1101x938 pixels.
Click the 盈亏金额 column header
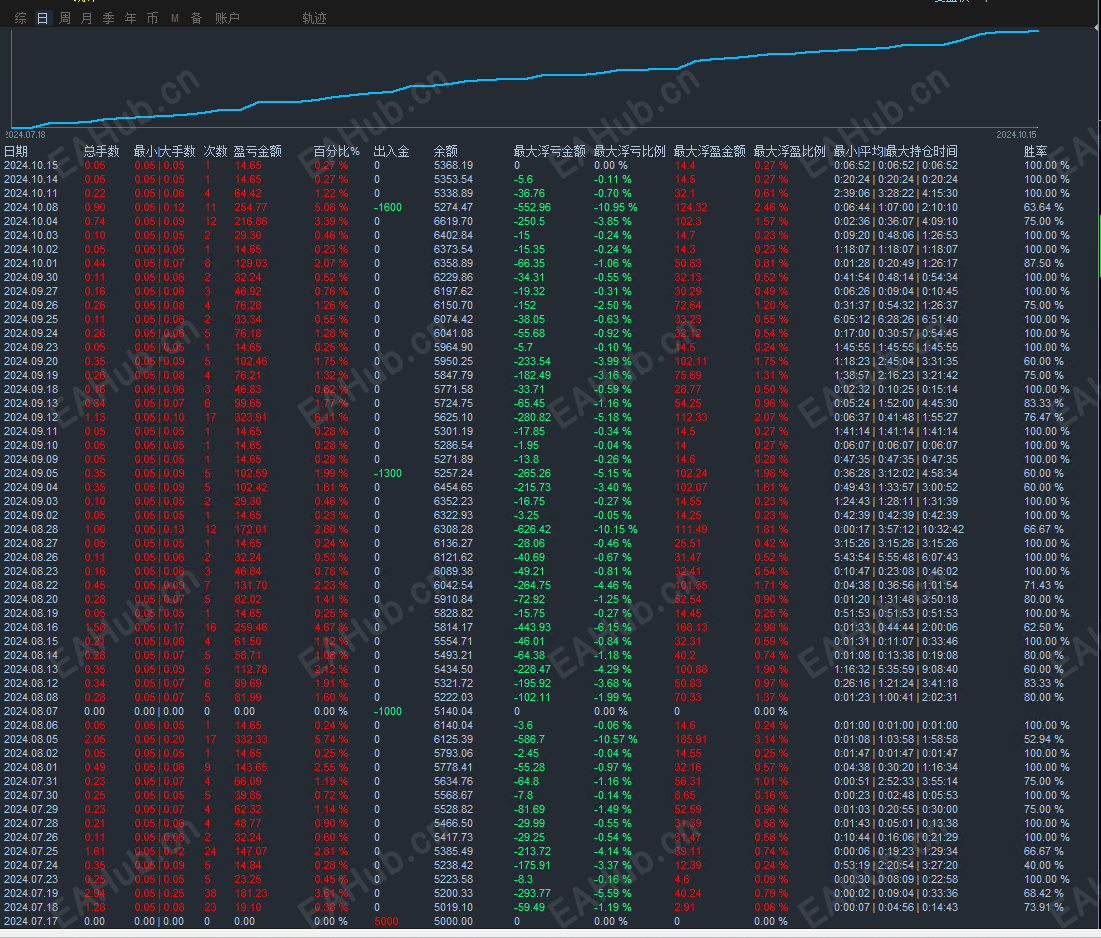pos(258,151)
